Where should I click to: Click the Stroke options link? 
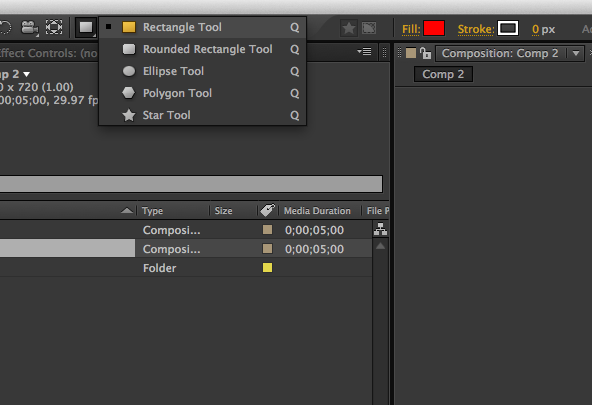point(476,29)
